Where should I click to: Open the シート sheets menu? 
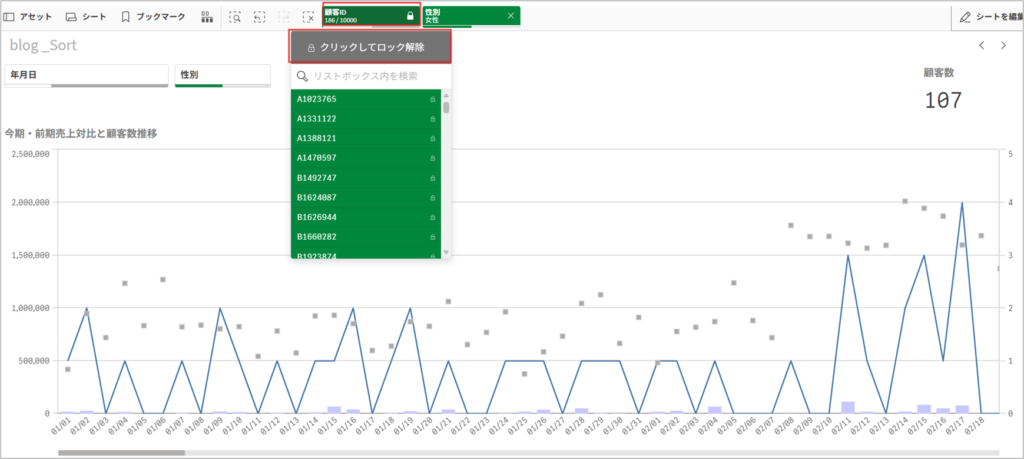pyautogui.click(x=85, y=17)
